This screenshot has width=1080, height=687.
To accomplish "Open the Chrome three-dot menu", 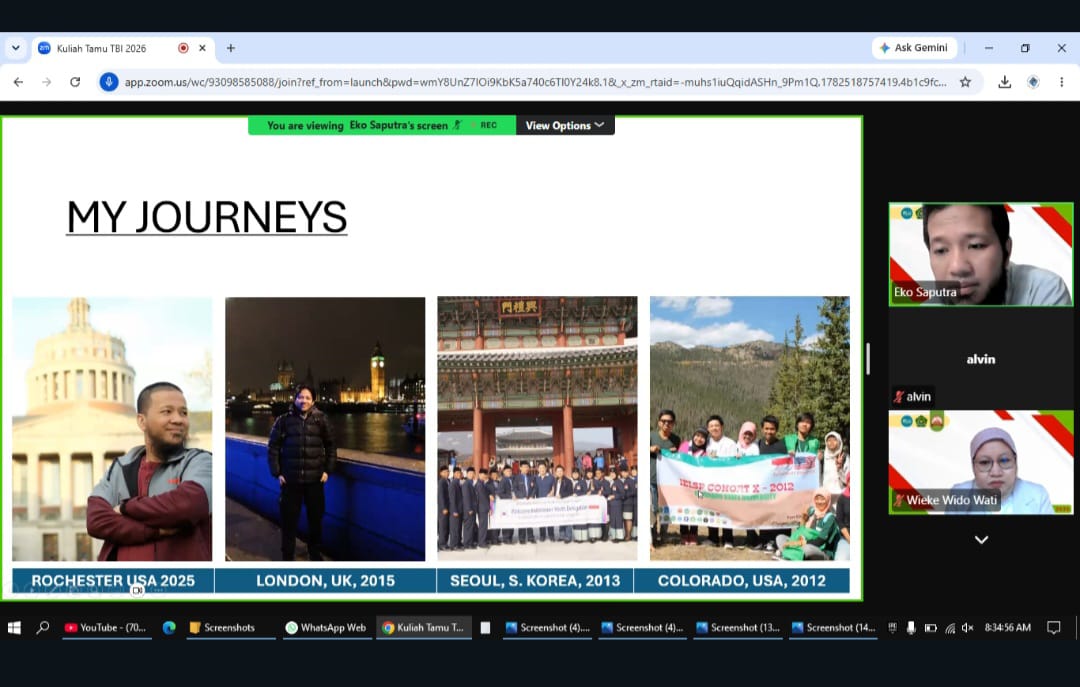I will [x=1061, y=82].
